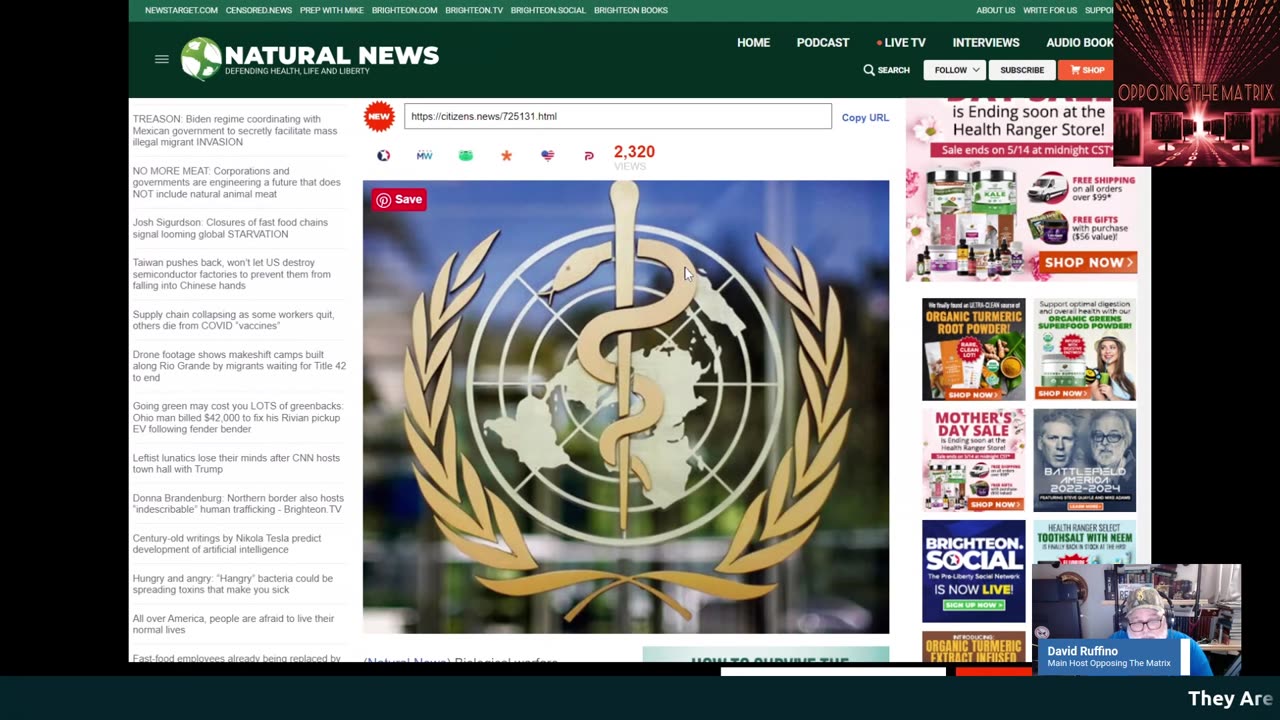The width and height of the screenshot is (1280, 720).
Task: Open Hungry and angry bacteria headline
Action: tap(233, 584)
